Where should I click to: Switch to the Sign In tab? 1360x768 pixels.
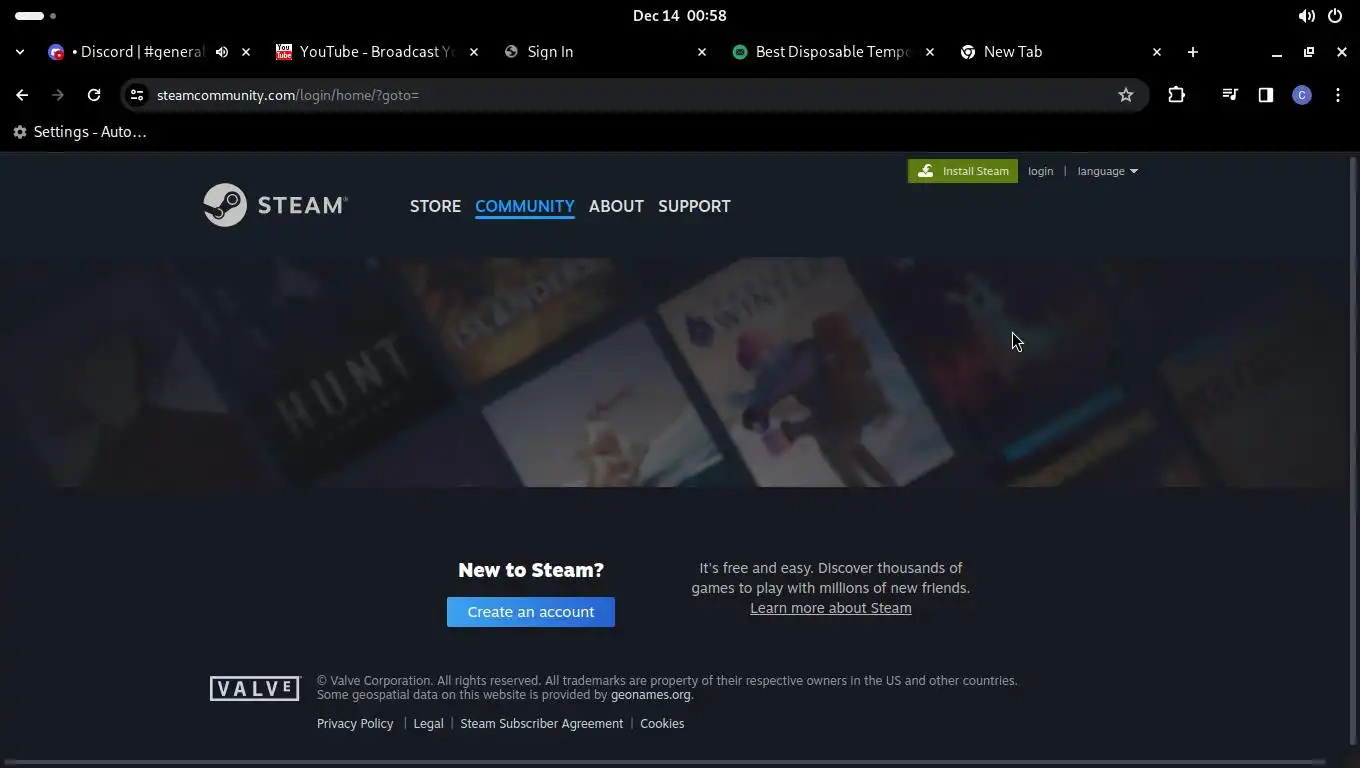pyautogui.click(x=550, y=52)
